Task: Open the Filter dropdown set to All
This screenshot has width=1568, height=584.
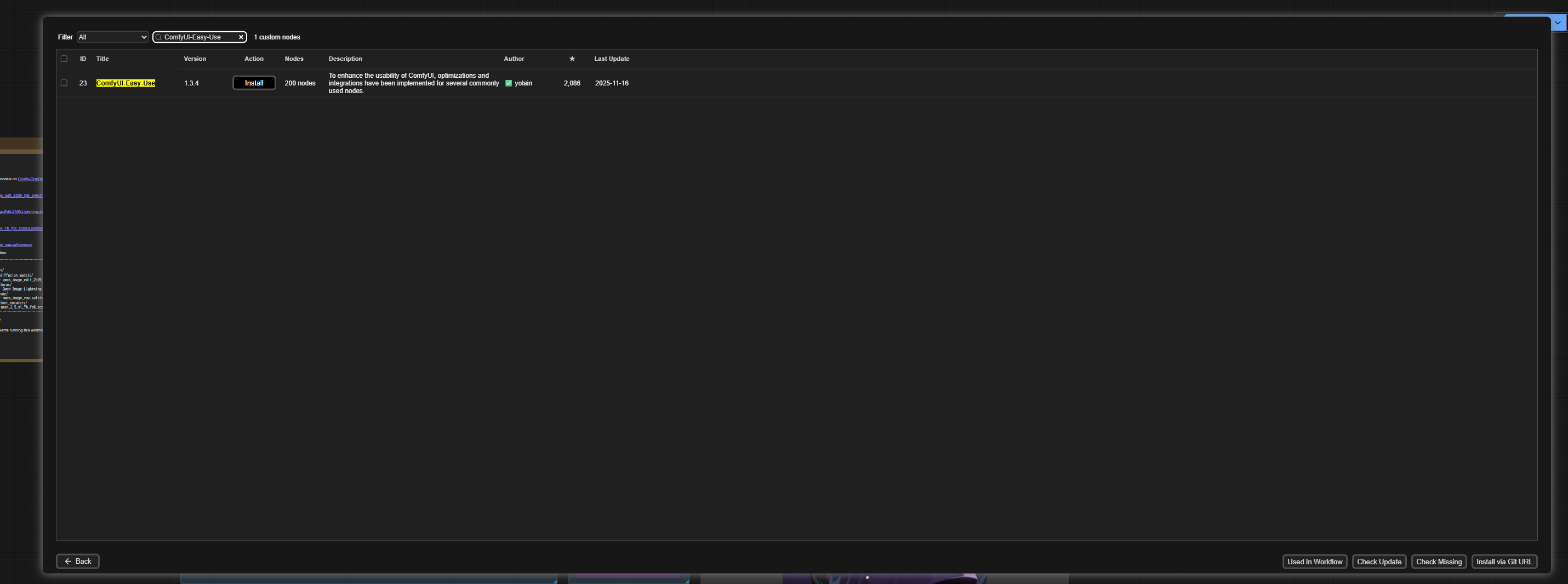Action: click(112, 37)
